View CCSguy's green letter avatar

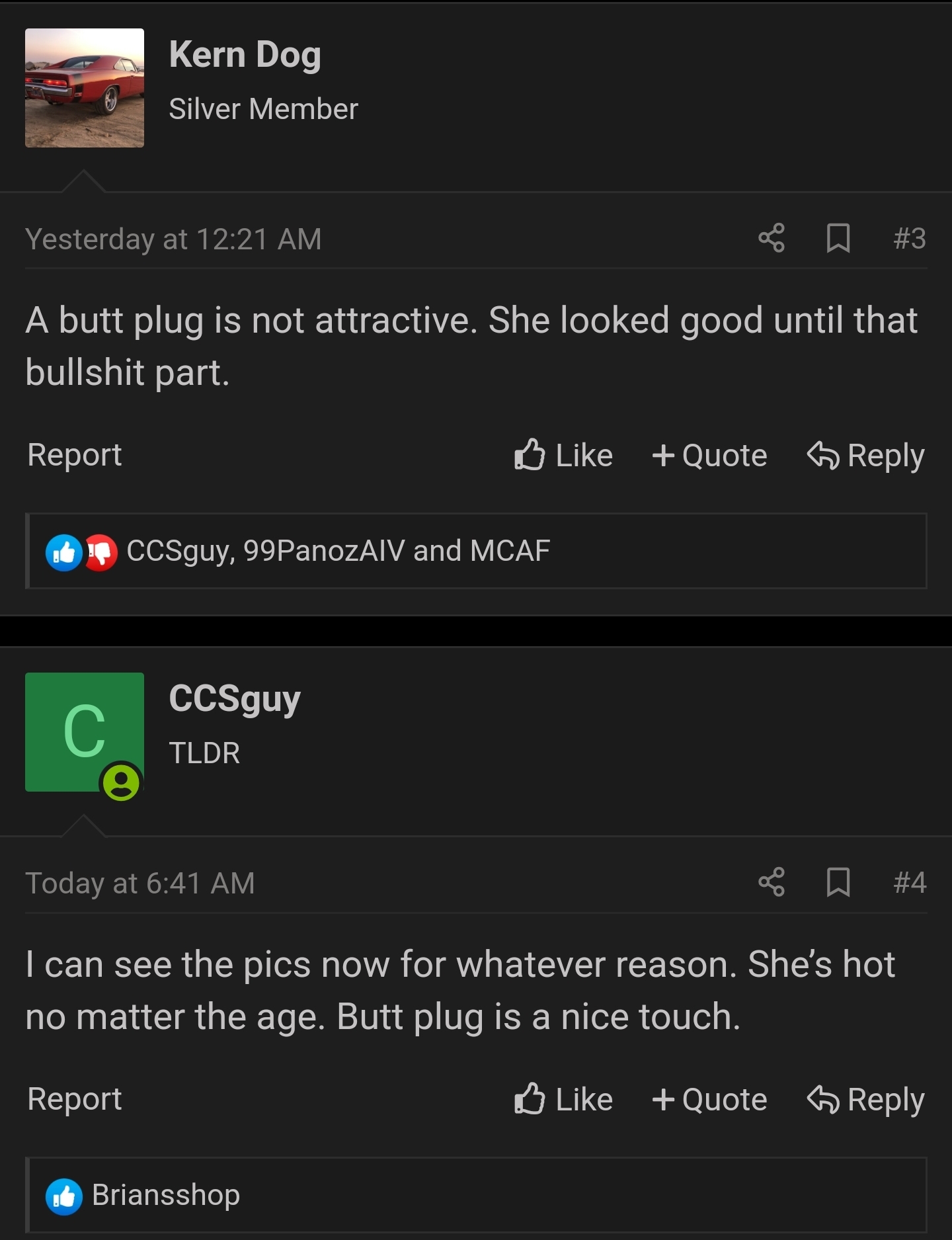pyautogui.click(x=85, y=732)
